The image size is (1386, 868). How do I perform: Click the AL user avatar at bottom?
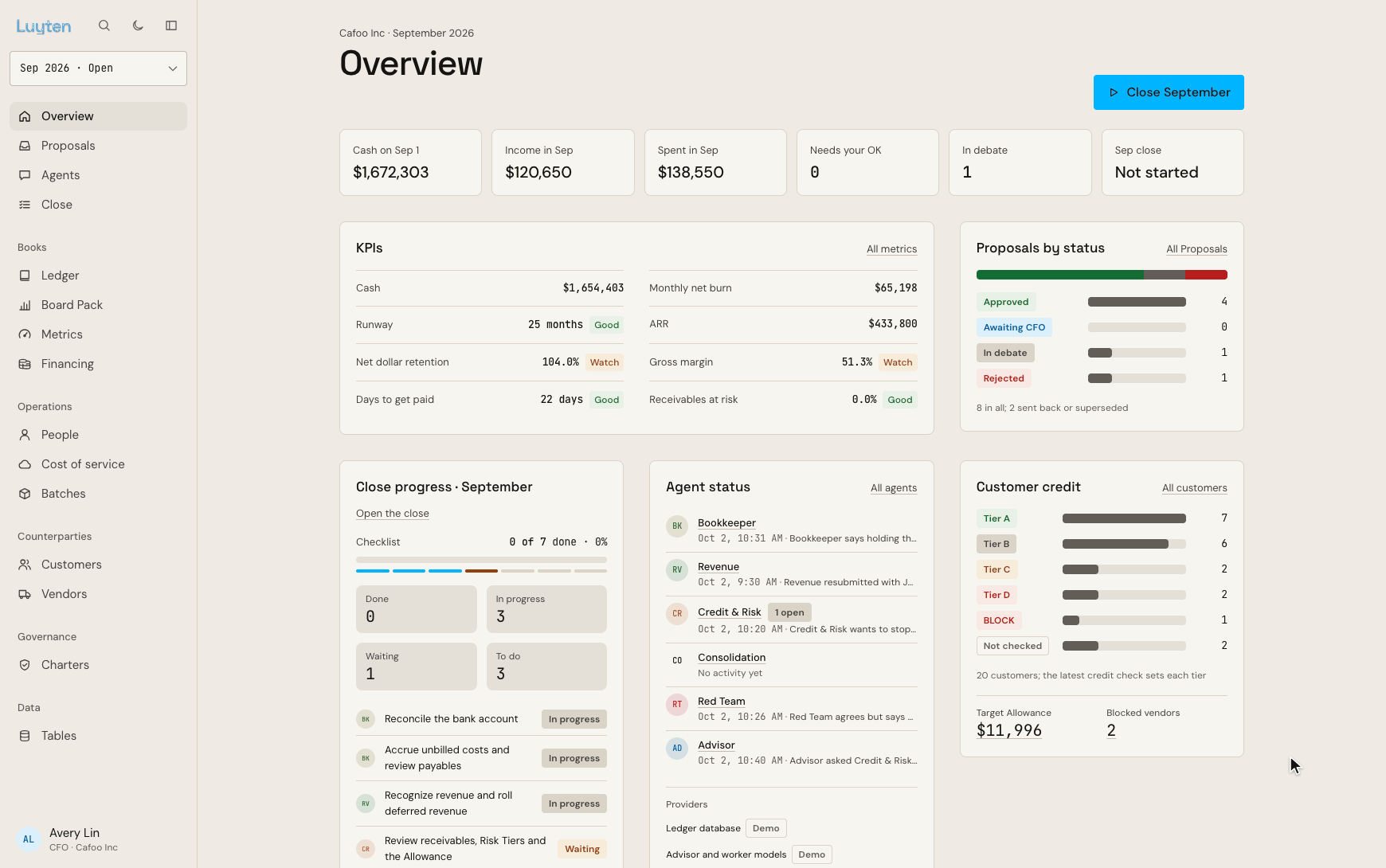(x=29, y=839)
